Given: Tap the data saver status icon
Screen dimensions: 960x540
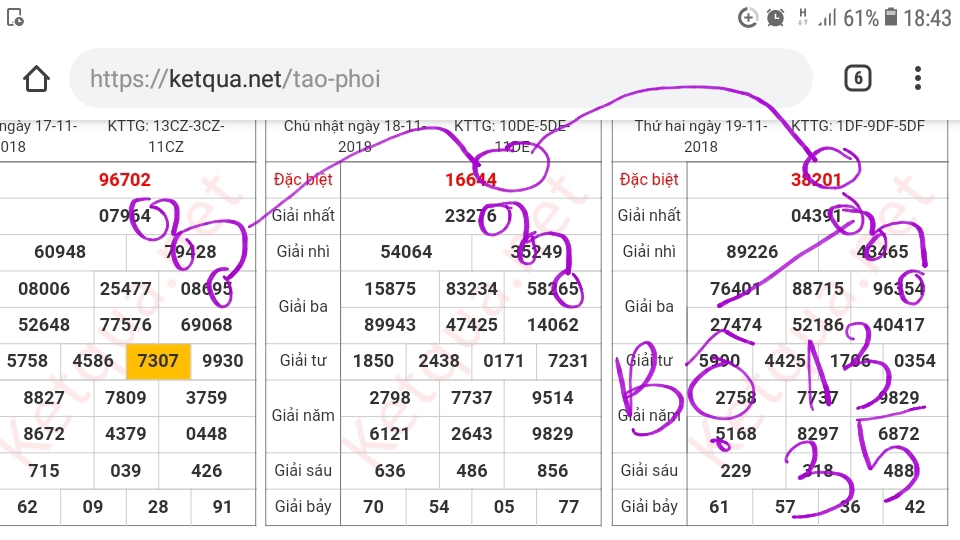Looking at the screenshot, I should [x=747, y=17].
